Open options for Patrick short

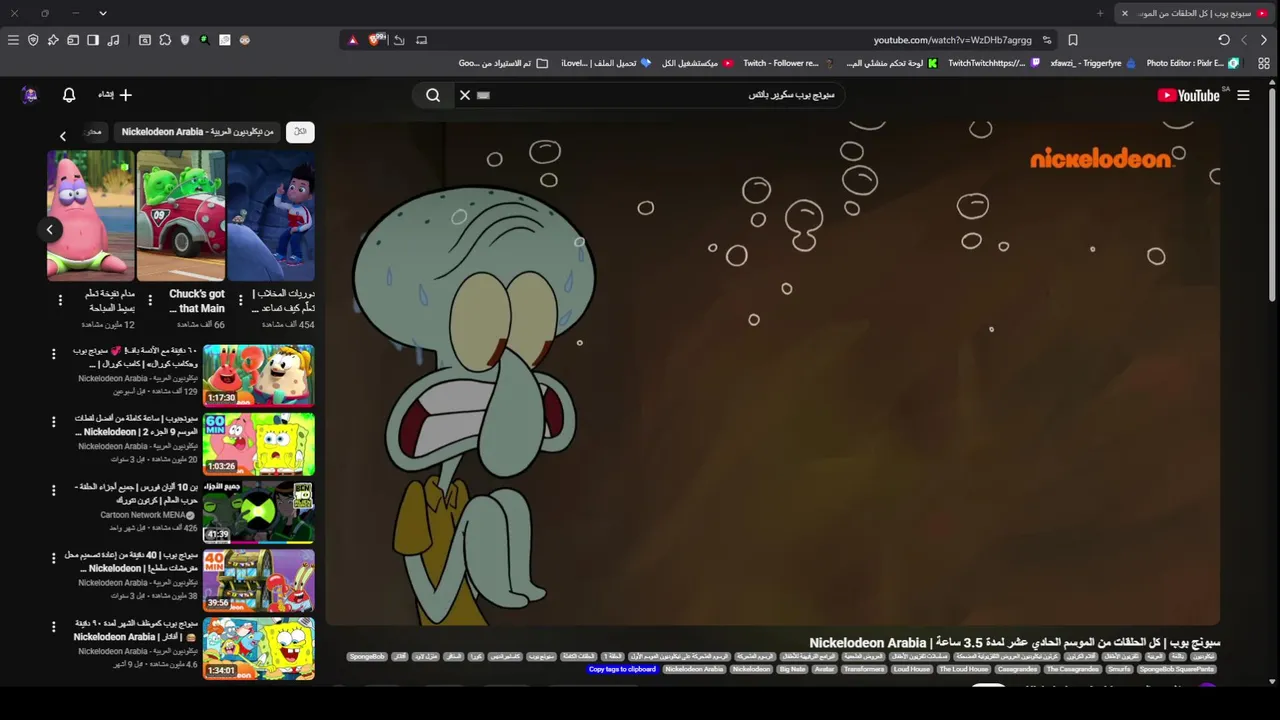coord(60,300)
